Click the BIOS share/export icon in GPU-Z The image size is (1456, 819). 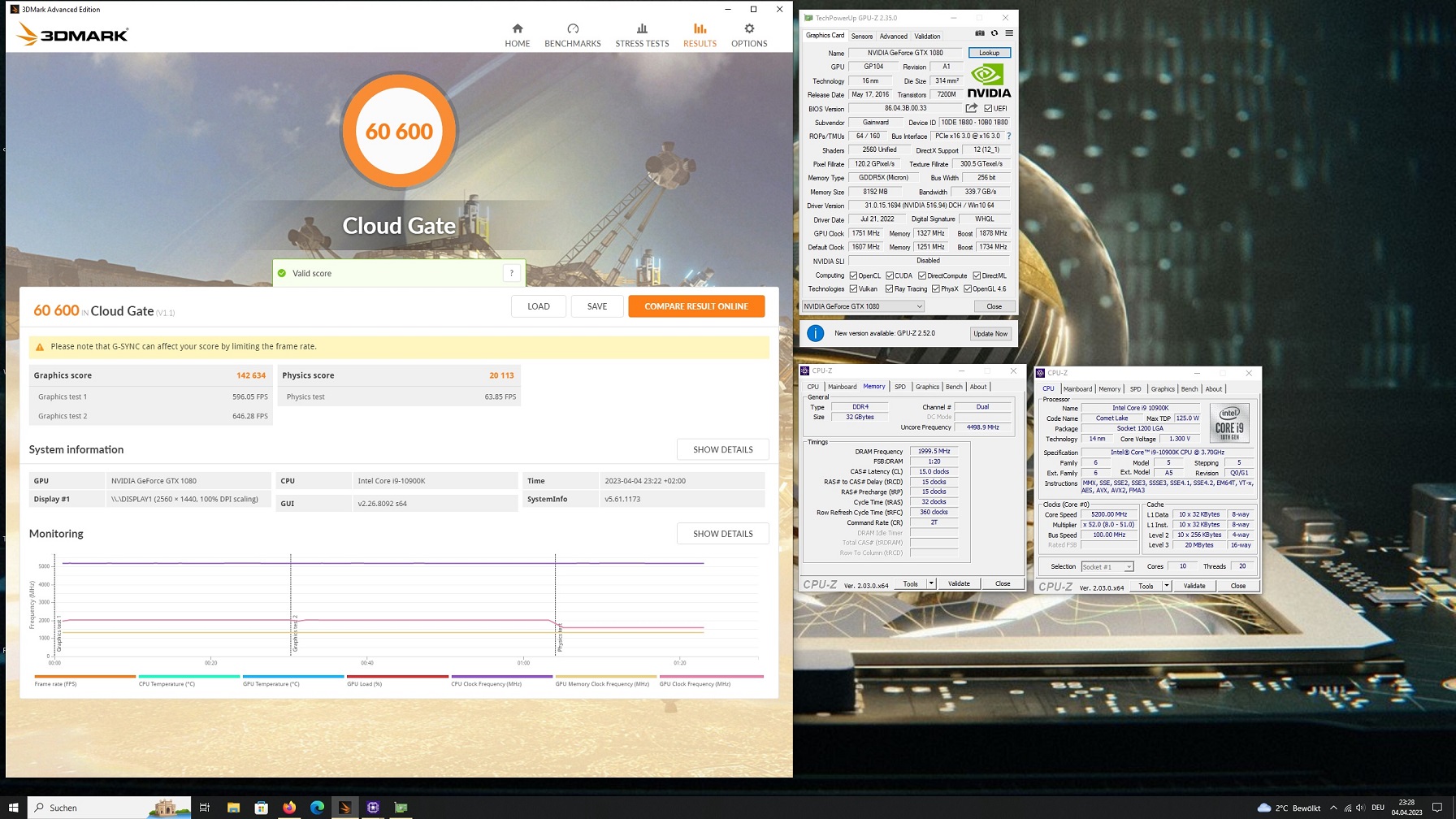pos(972,108)
